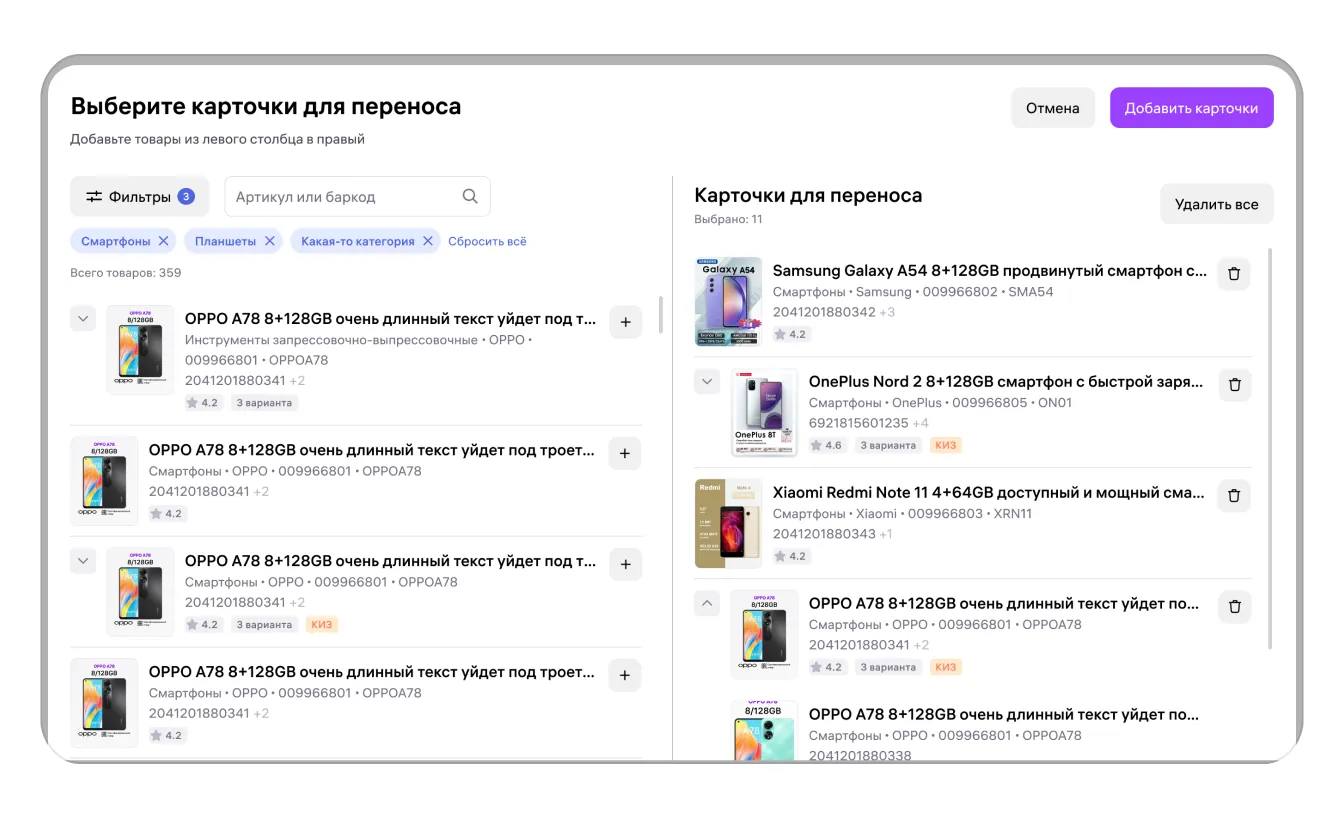Open the OnePlus 8T product thumbnail
Screen dimensions: 1344x818
(x=765, y=413)
